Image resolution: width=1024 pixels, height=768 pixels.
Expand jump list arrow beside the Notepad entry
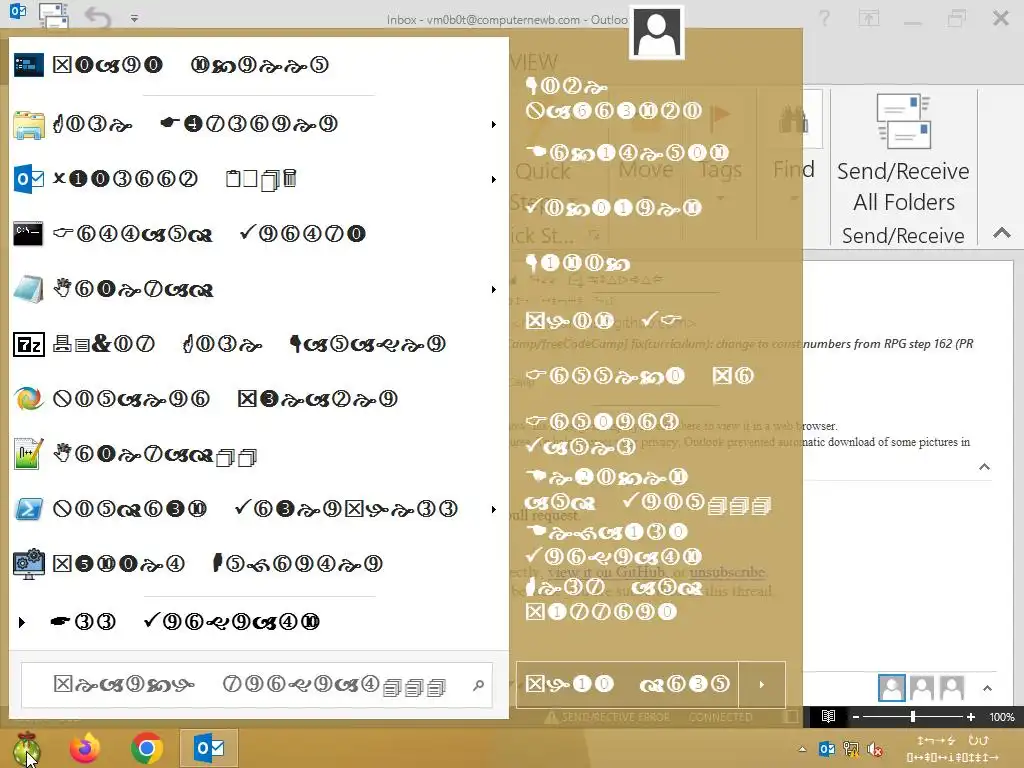494,289
